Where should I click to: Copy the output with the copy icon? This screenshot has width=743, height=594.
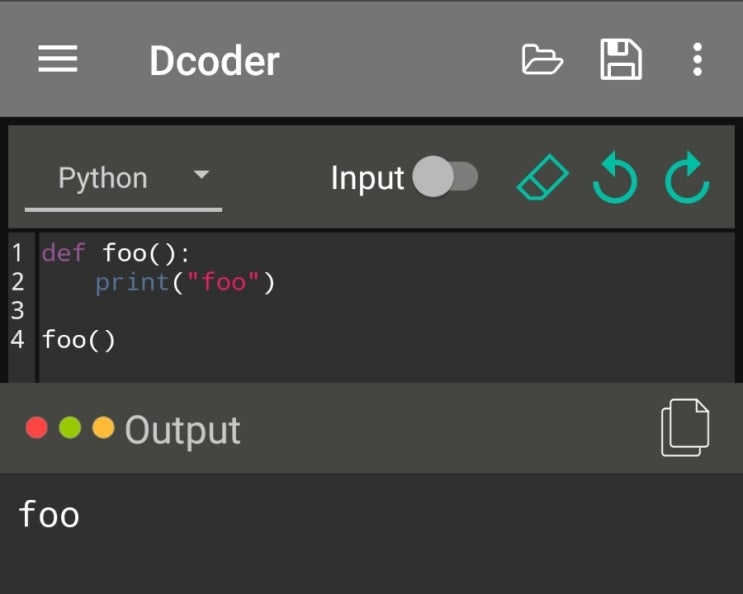[x=685, y=428]
